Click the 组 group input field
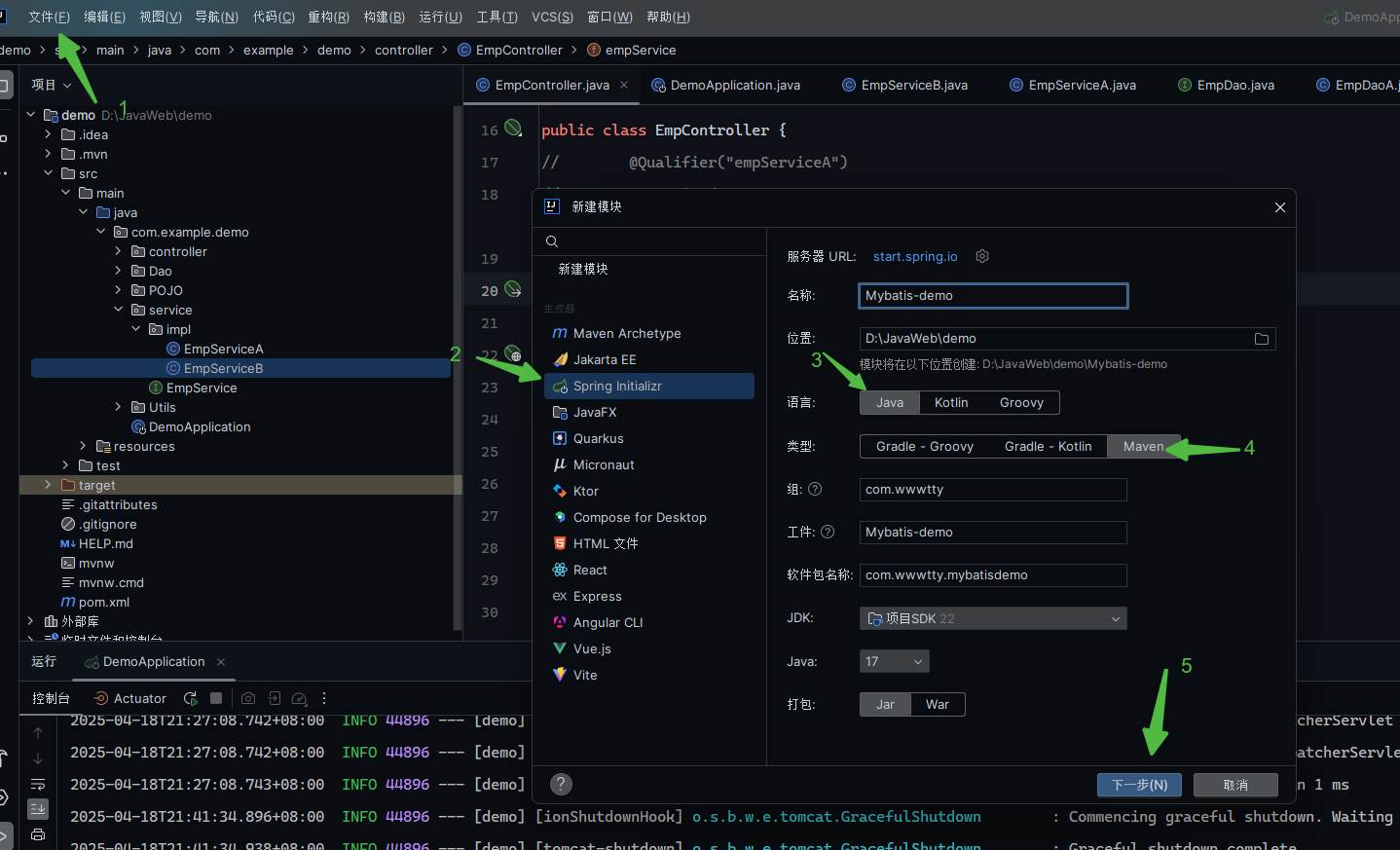 [x=993, y=490]
